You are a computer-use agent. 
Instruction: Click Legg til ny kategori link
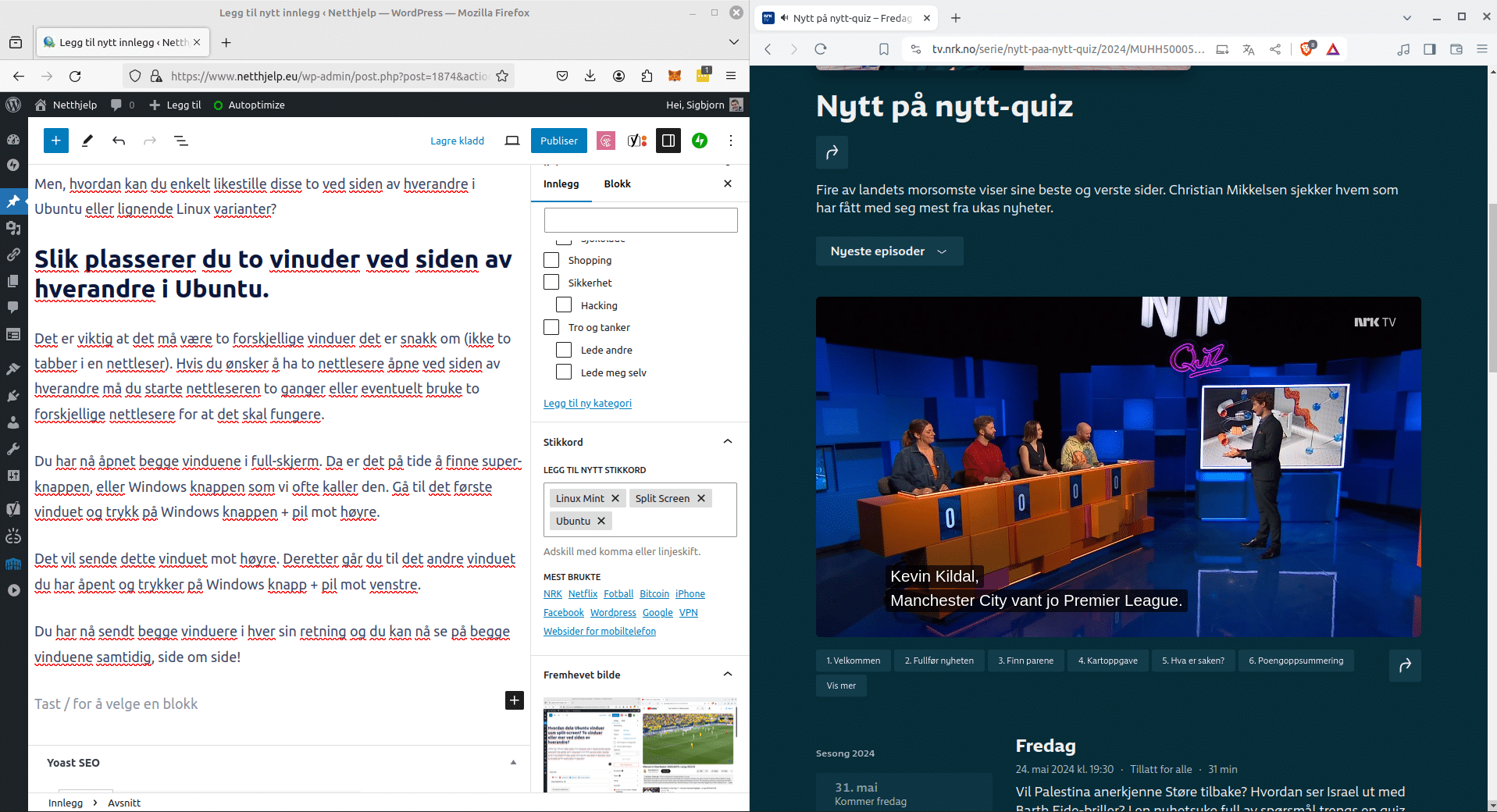(x=587, y=403)
